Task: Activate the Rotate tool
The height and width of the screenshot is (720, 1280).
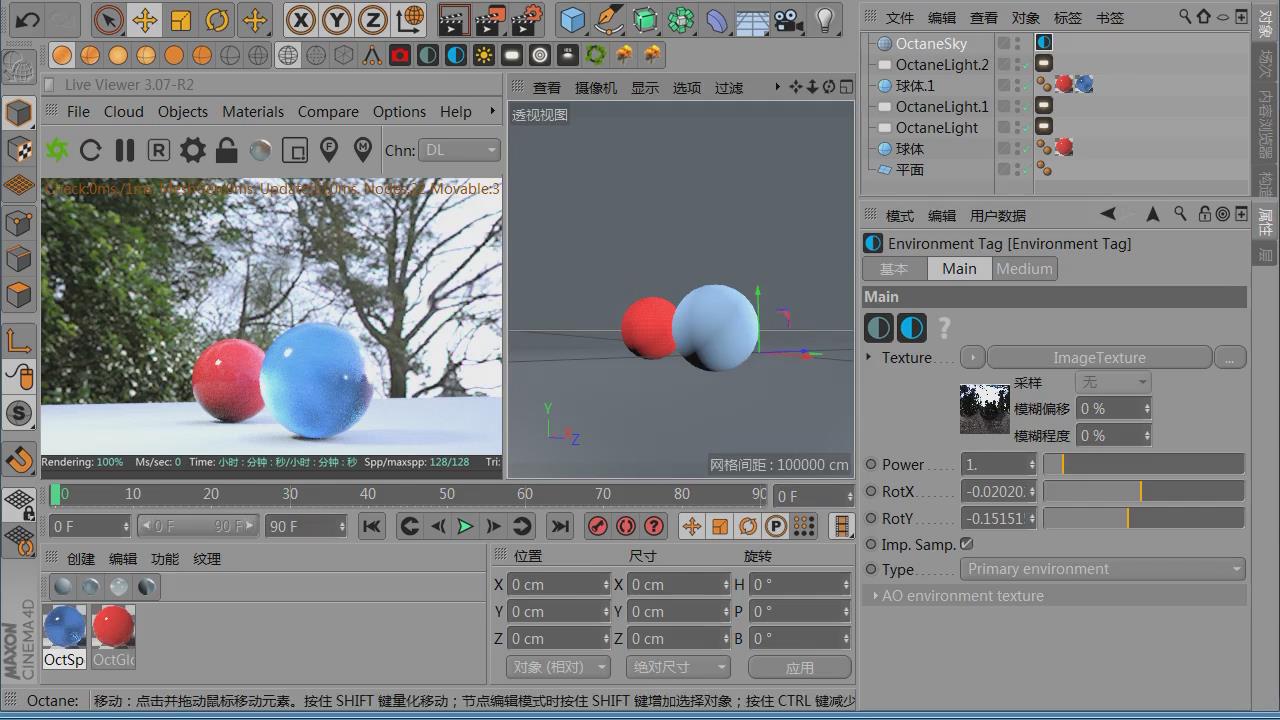Action: (x=217, y=19)
